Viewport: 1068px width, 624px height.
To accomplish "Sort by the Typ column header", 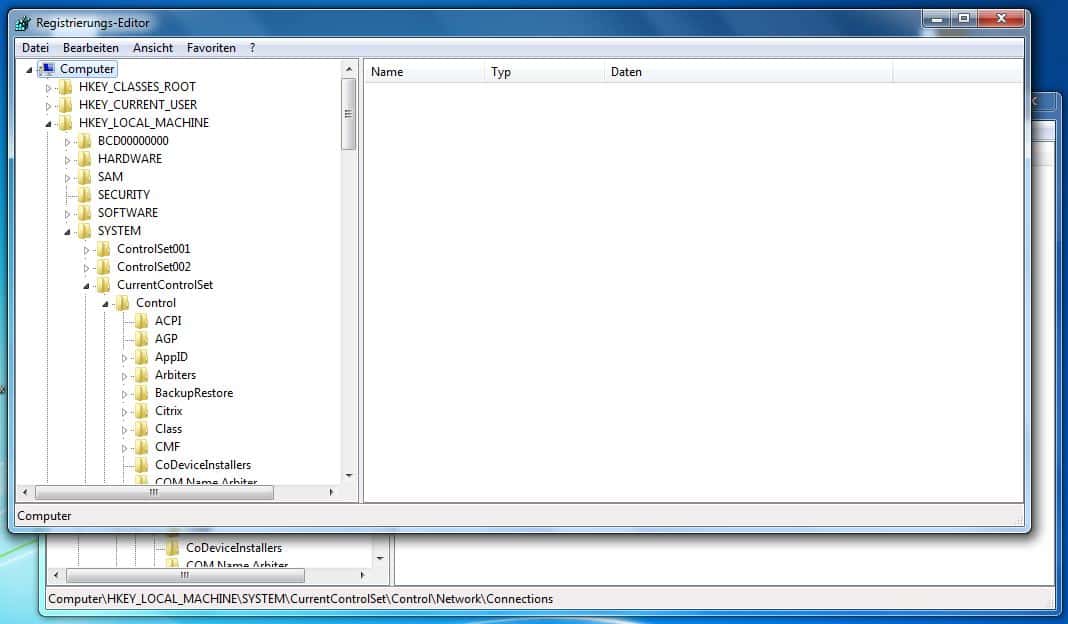I will point(544,72).
